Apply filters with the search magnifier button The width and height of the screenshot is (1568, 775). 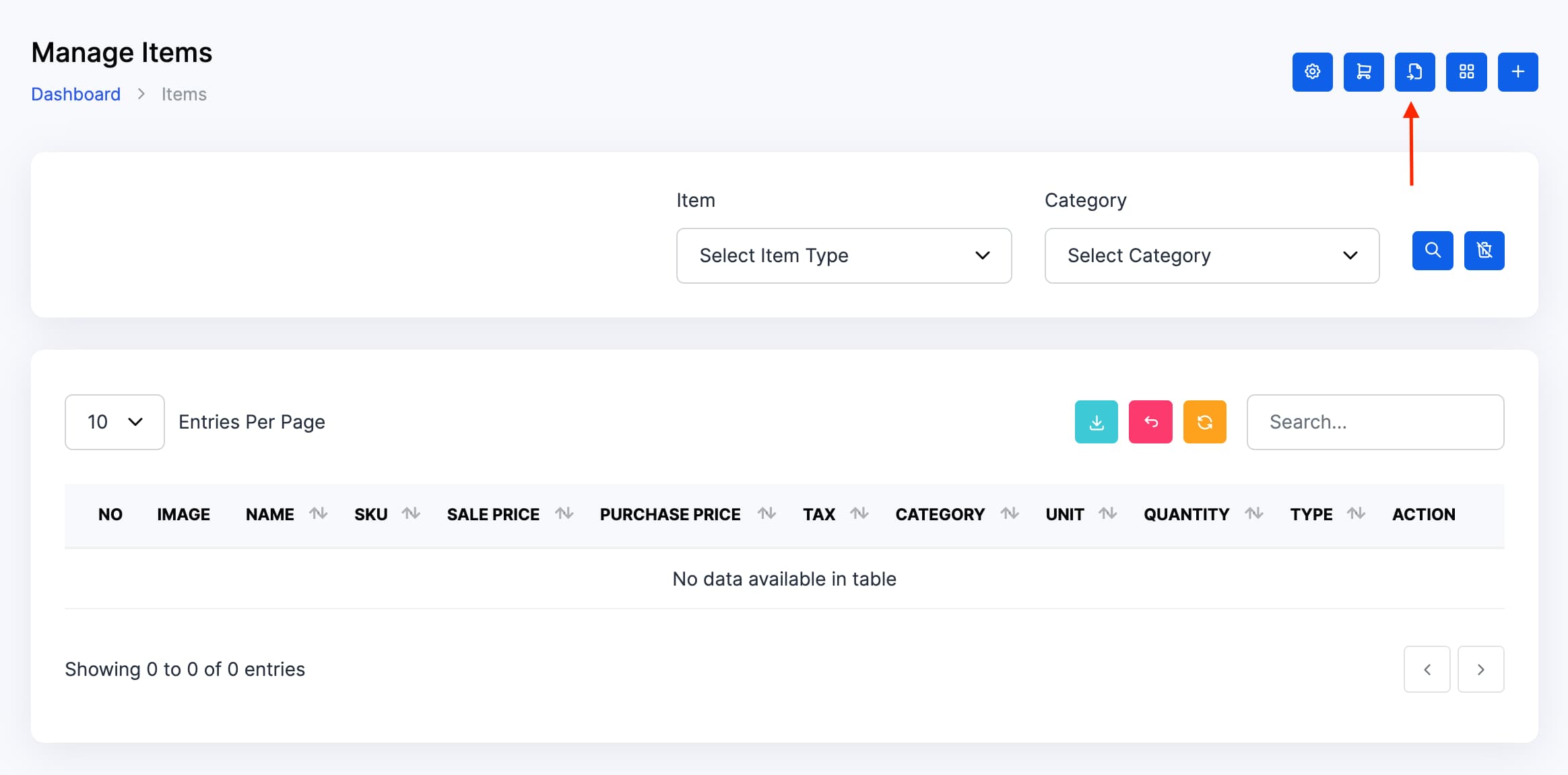click(x=1432, y=251)
